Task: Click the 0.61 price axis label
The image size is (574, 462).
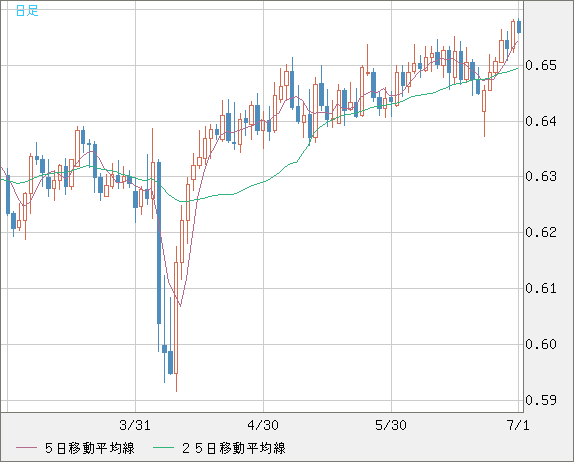Action: click(541, 288)
